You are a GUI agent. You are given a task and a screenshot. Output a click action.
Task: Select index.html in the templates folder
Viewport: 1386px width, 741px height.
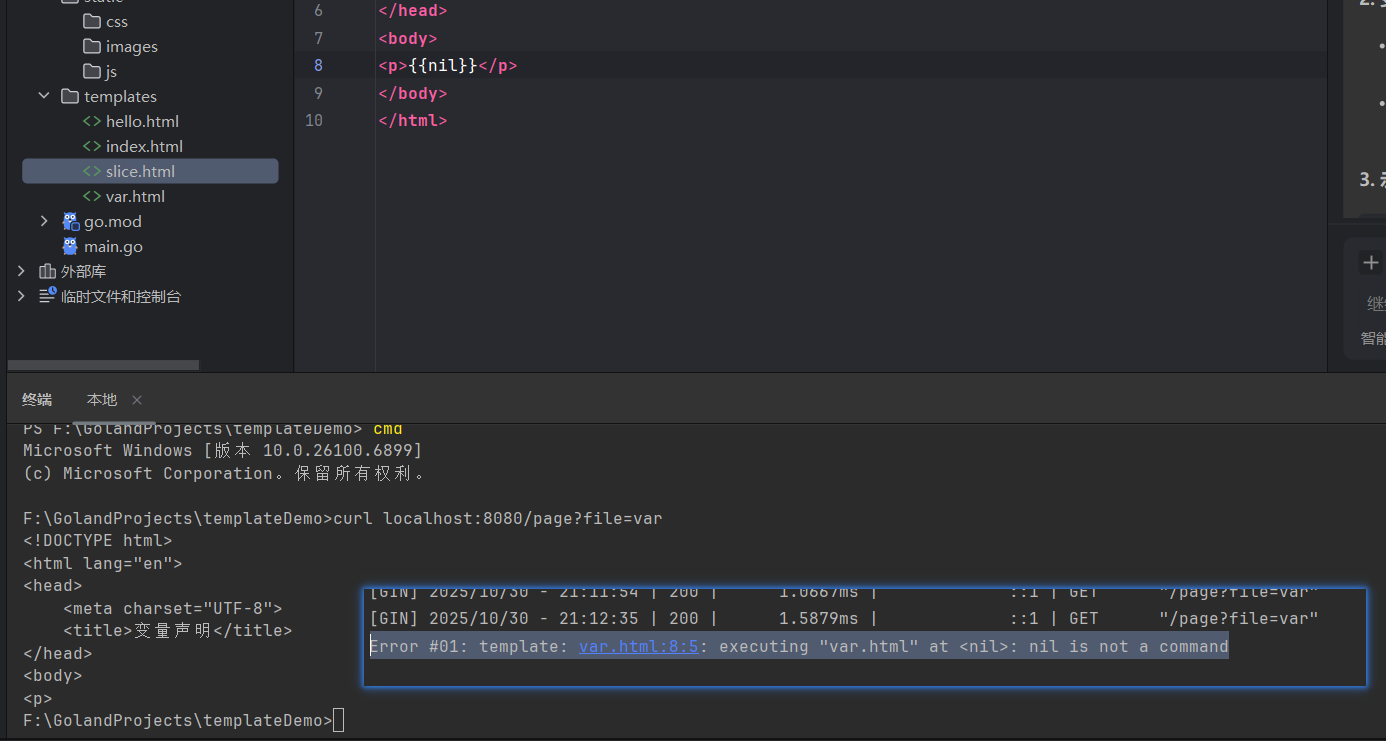(144, 146)
